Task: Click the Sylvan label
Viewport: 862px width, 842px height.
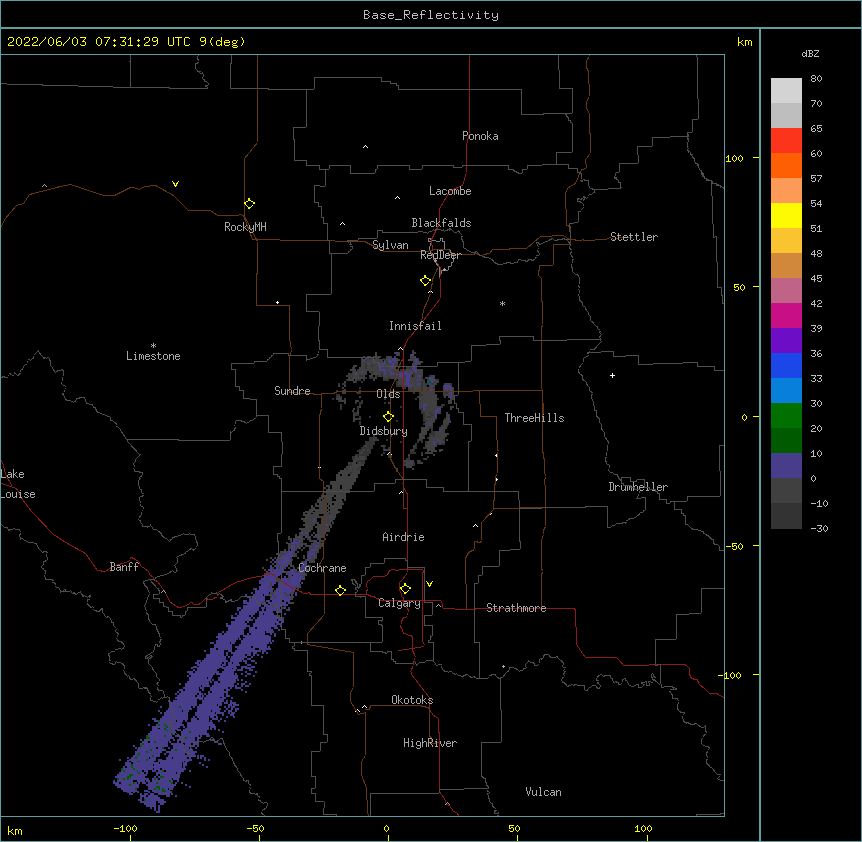Action: [390, 245]
